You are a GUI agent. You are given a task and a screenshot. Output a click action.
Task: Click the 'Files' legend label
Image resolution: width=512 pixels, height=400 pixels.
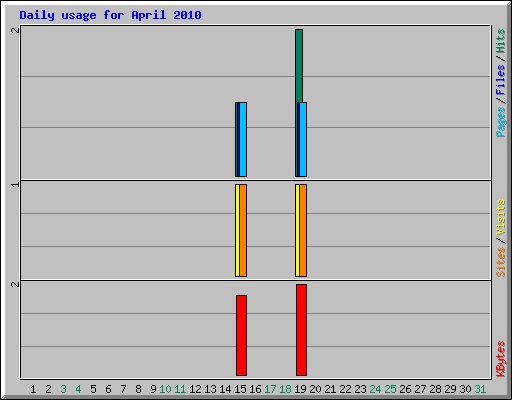coord(501,80)
